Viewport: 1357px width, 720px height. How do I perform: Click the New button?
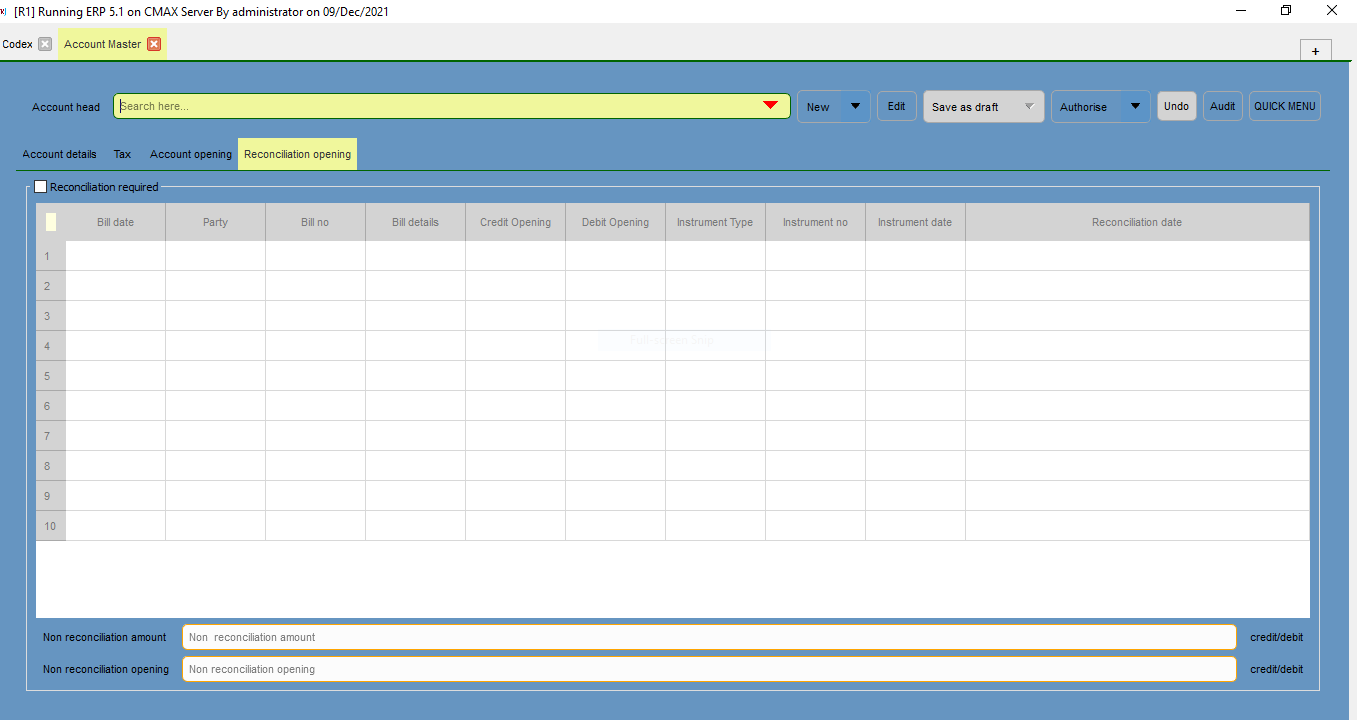(818, 106)
